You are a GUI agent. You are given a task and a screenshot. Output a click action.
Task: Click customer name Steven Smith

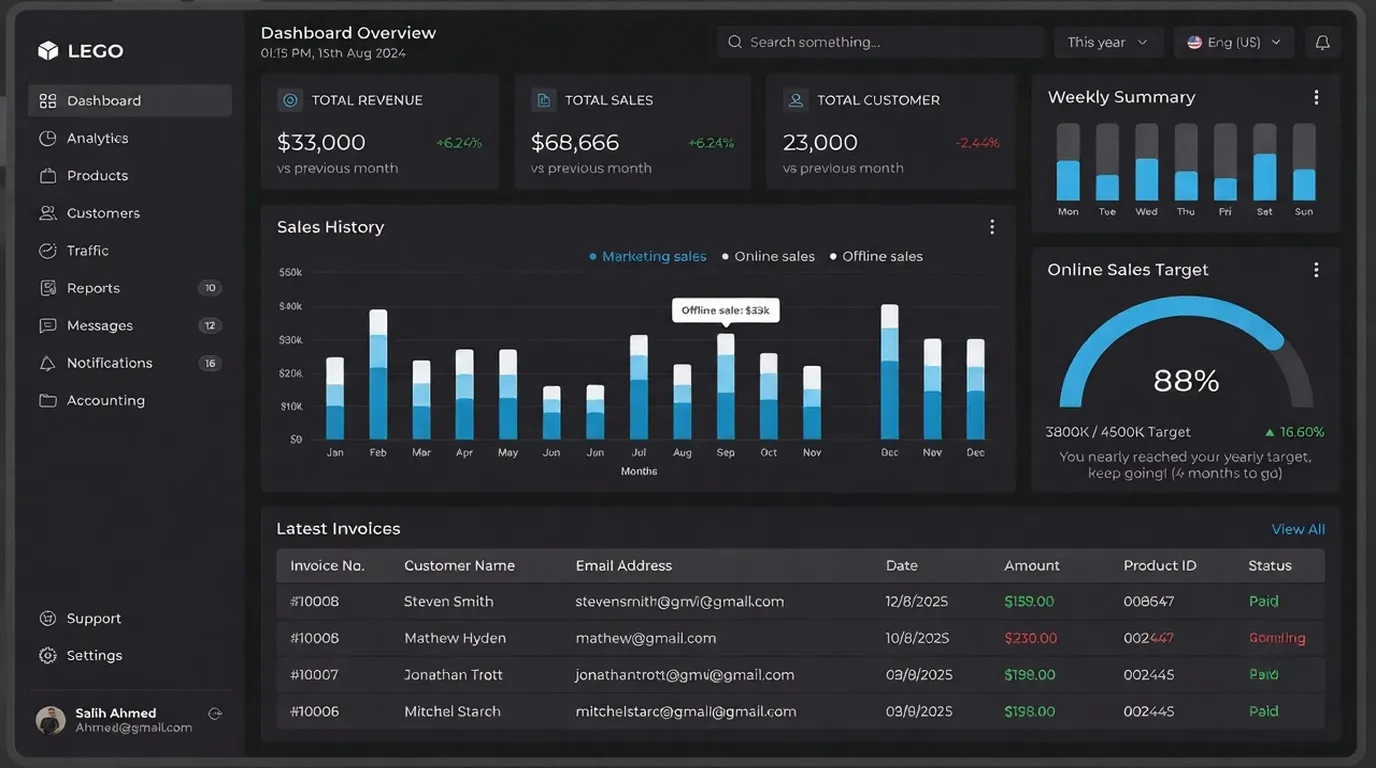point(449,602)
